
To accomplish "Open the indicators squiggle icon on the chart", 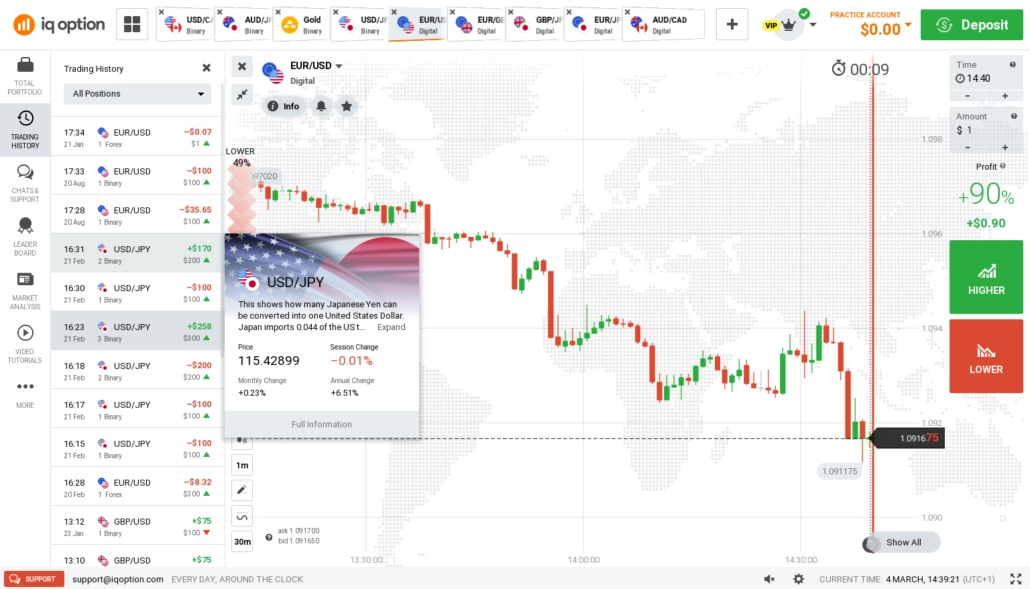I will [240, 515].
